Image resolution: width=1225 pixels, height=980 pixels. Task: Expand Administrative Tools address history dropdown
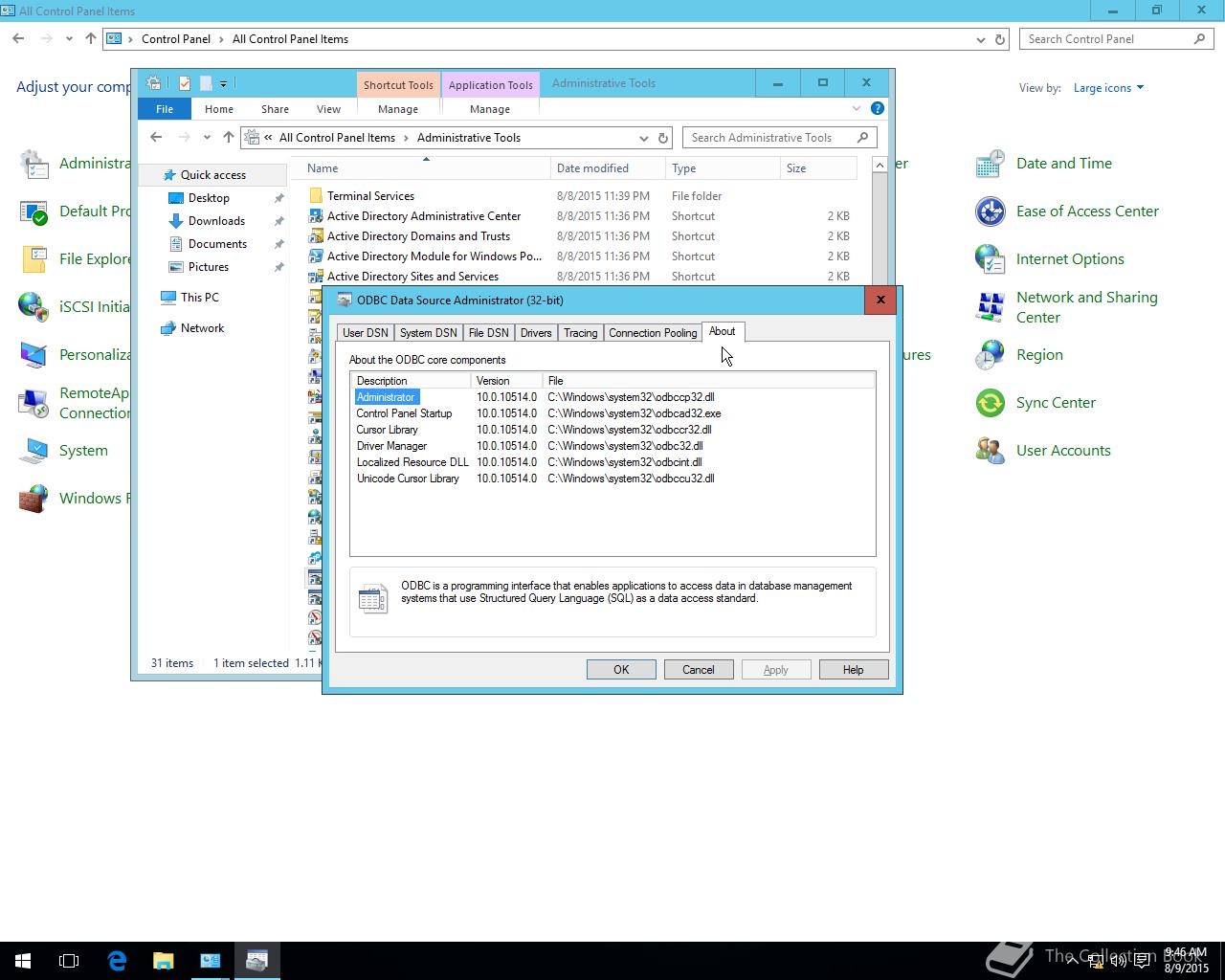pos(643,138)
